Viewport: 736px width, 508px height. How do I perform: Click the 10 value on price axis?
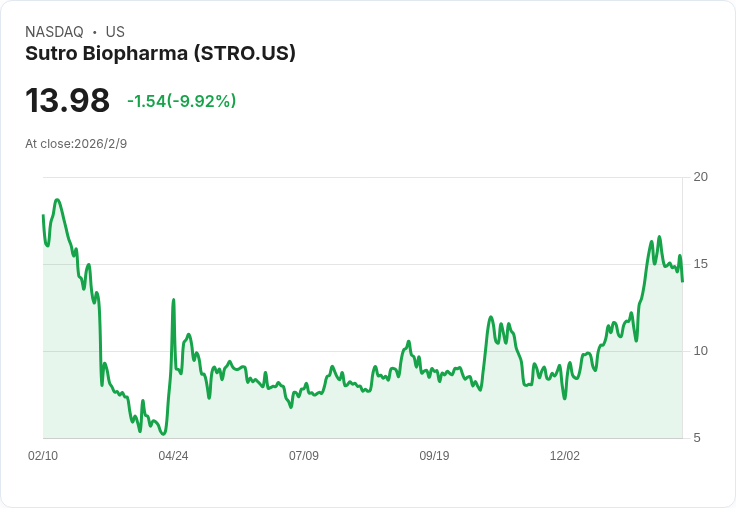click(700, 351)
